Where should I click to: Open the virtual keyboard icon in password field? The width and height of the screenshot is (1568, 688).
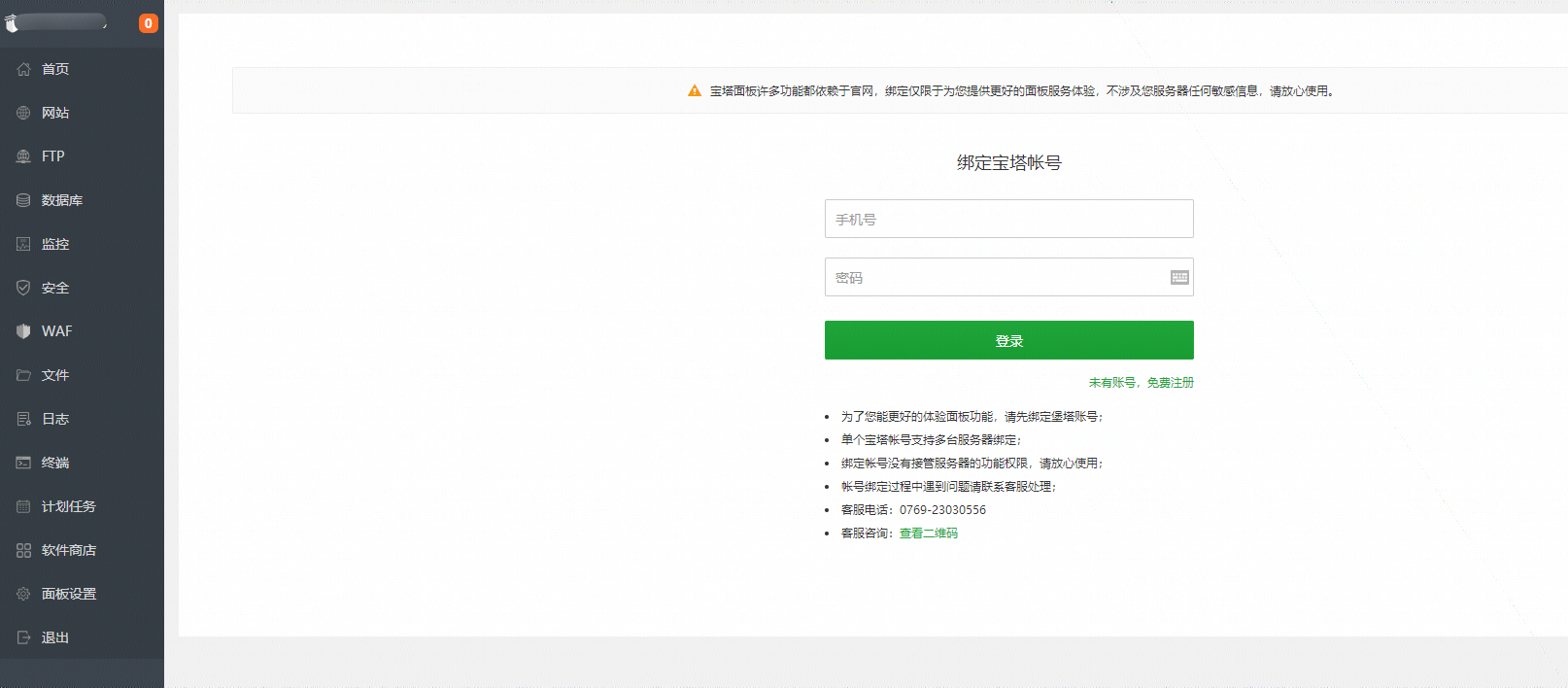[x=1179, y=278]
